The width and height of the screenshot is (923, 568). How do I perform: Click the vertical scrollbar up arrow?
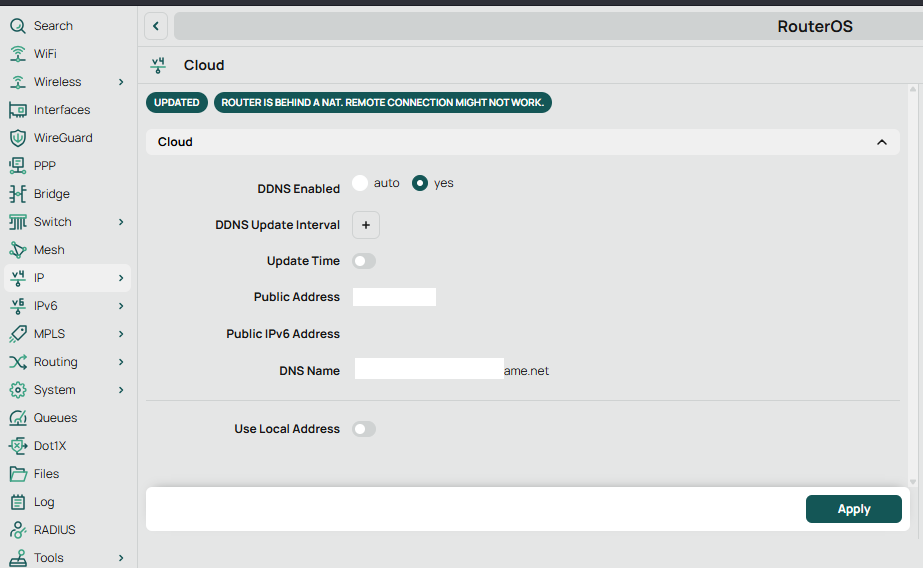(913, 89)
